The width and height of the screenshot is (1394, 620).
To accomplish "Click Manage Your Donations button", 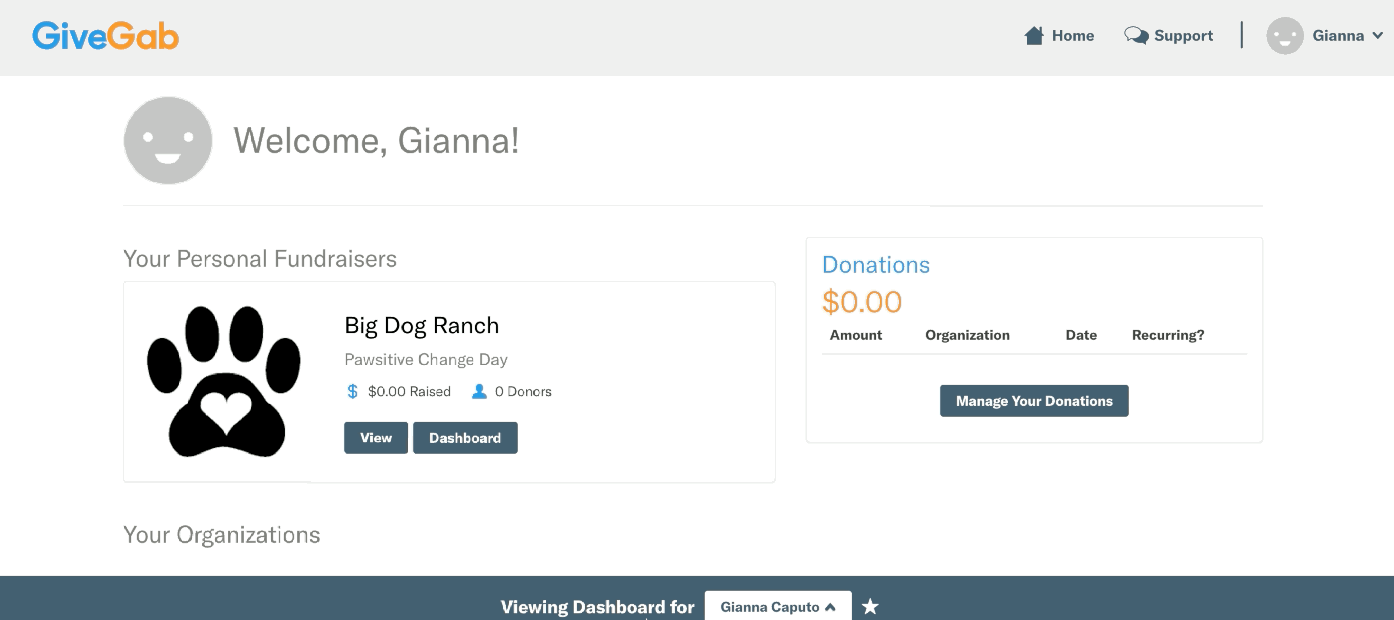I will point(1034,401).
